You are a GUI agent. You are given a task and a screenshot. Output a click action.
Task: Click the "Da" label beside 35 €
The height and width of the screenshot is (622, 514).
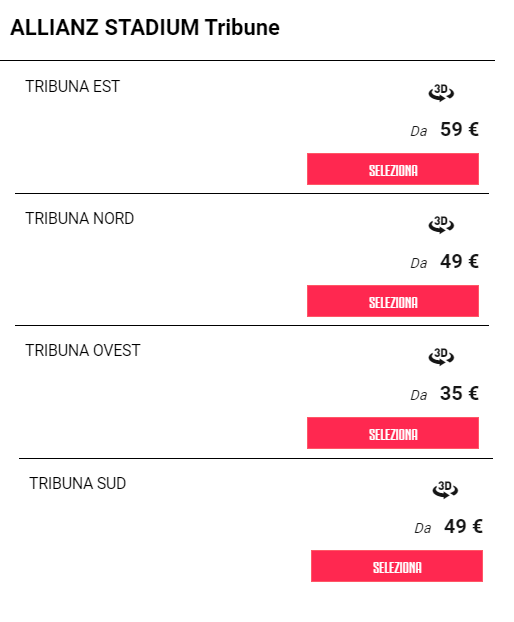point(419,395)
